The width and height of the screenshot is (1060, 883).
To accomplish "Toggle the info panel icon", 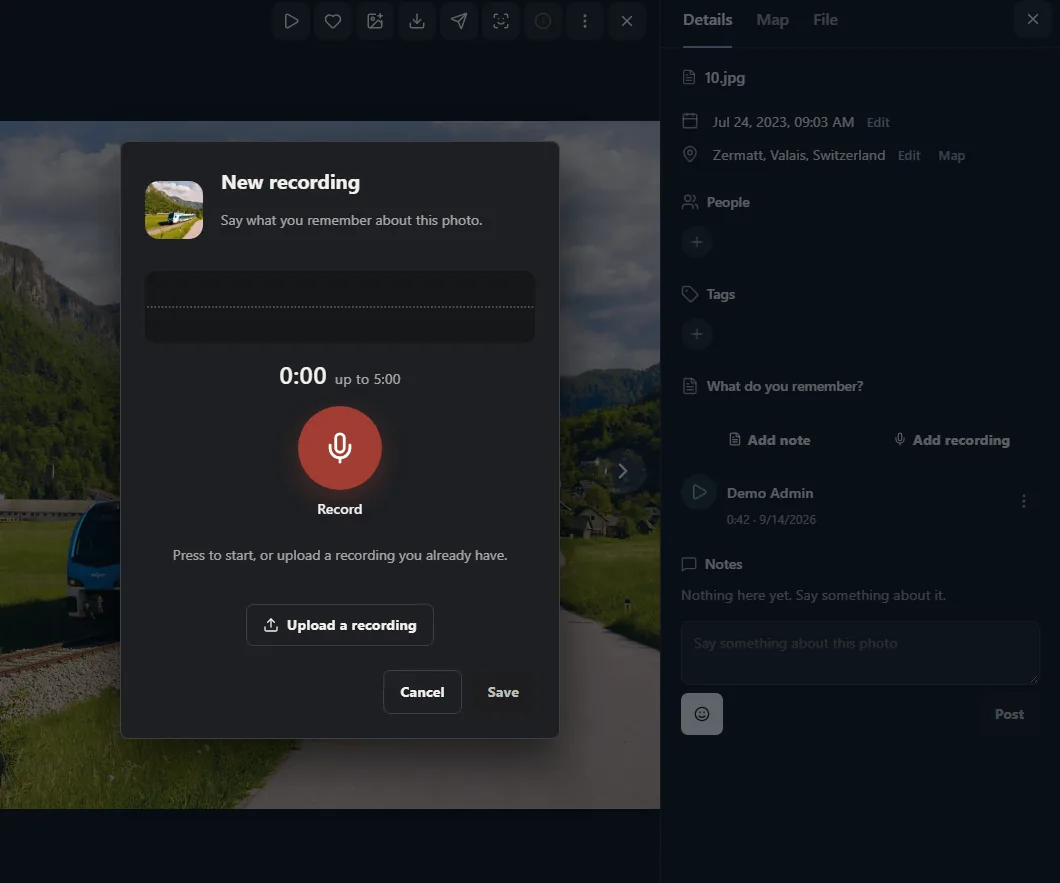I will [x=543, y=21].
